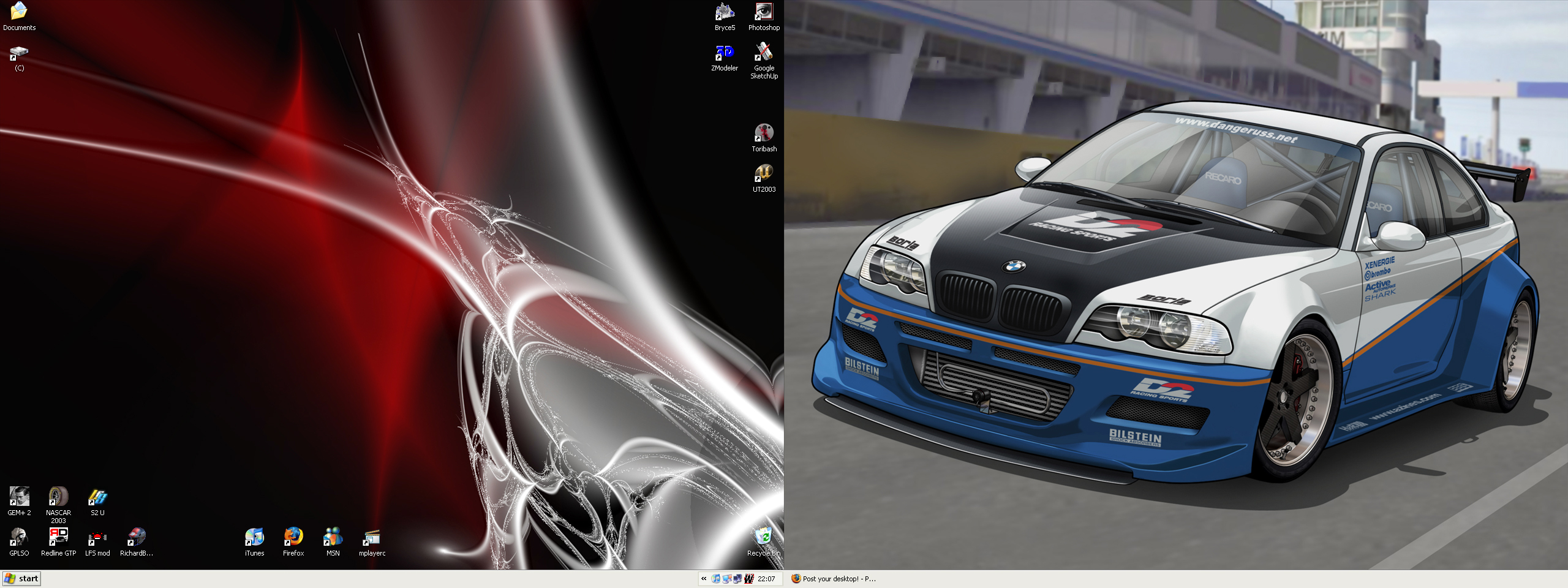This screenshot has height=588, width=1568.
Task: Select the Toribash game icon
Action: [x=764, y=138]
